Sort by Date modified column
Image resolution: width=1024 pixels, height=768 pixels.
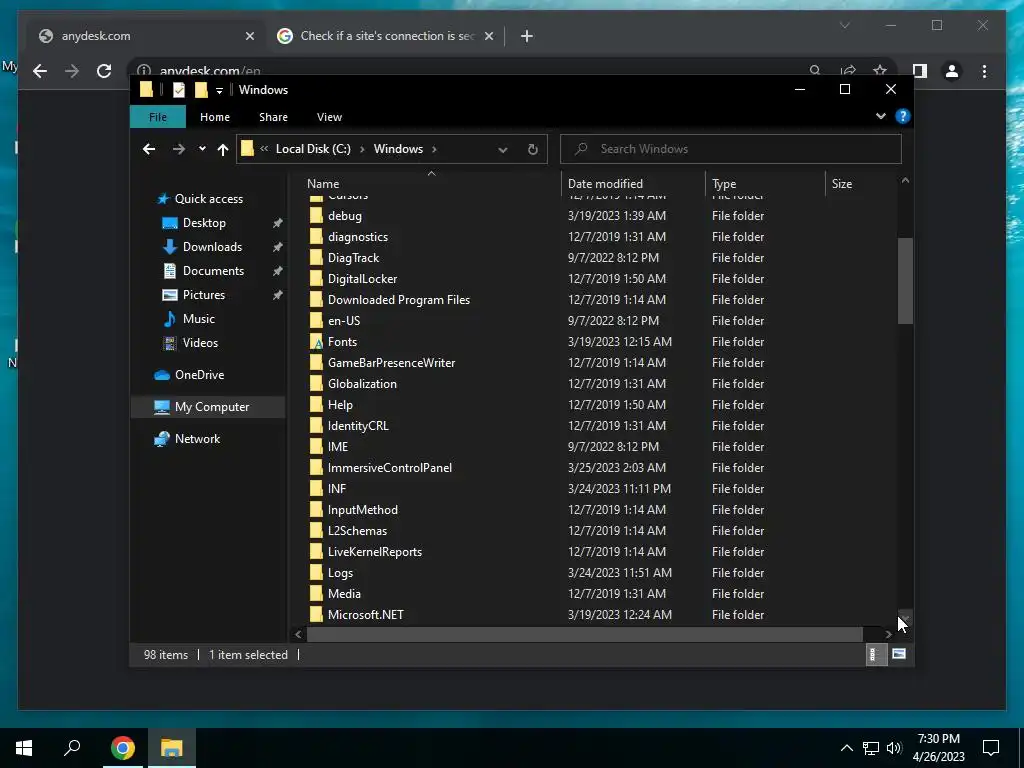tap(605, 184)
